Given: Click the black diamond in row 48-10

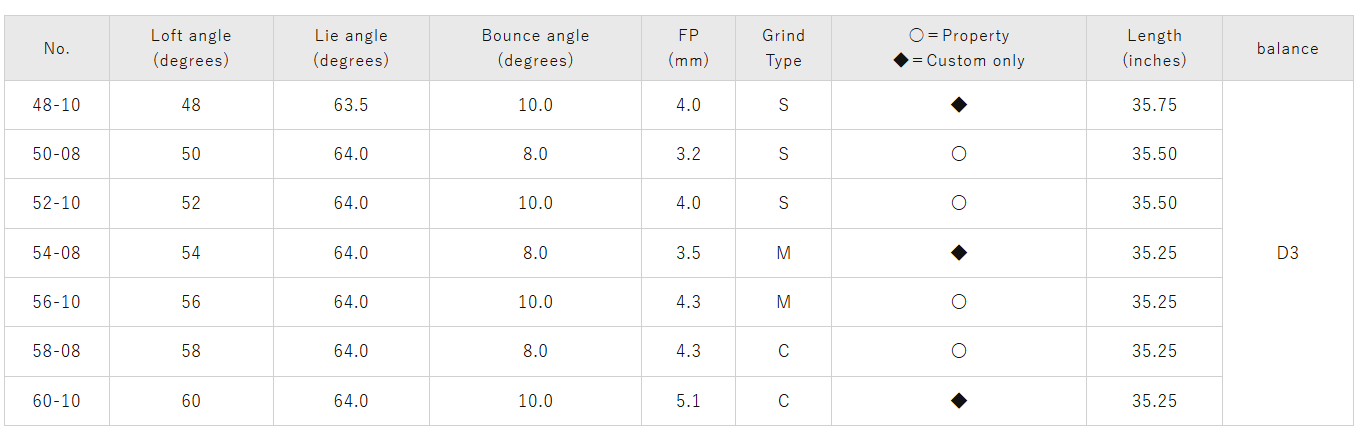Looking at the screenshot, I should [958, 105].
